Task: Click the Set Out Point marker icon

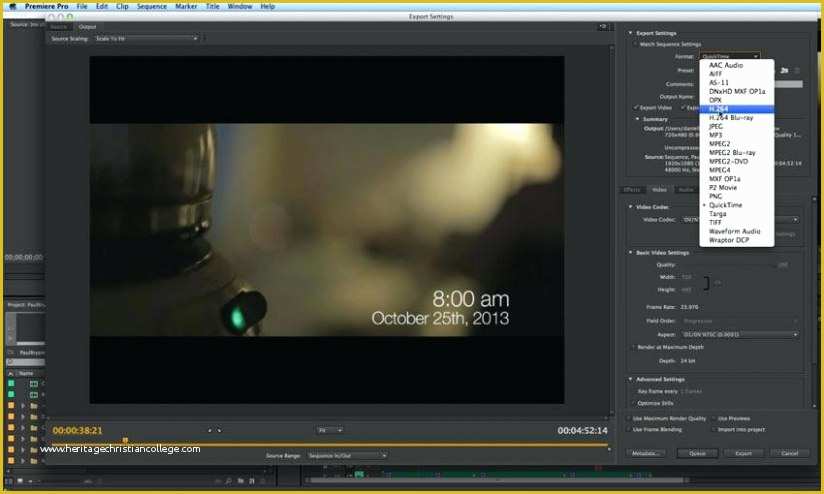Action: [219, 430]
